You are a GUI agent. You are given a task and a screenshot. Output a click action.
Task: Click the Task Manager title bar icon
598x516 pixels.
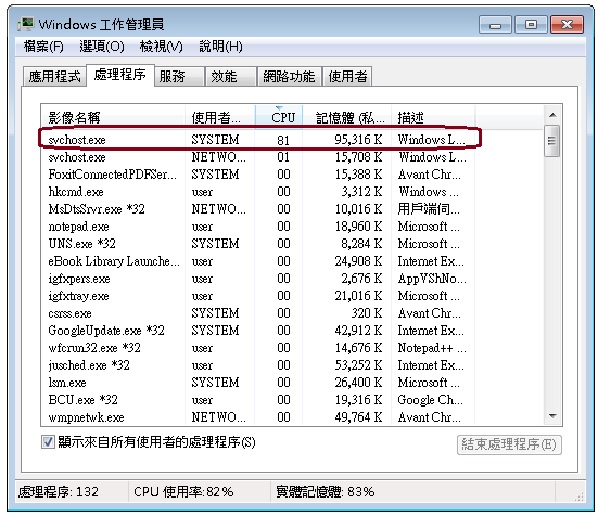pos(26,24)
